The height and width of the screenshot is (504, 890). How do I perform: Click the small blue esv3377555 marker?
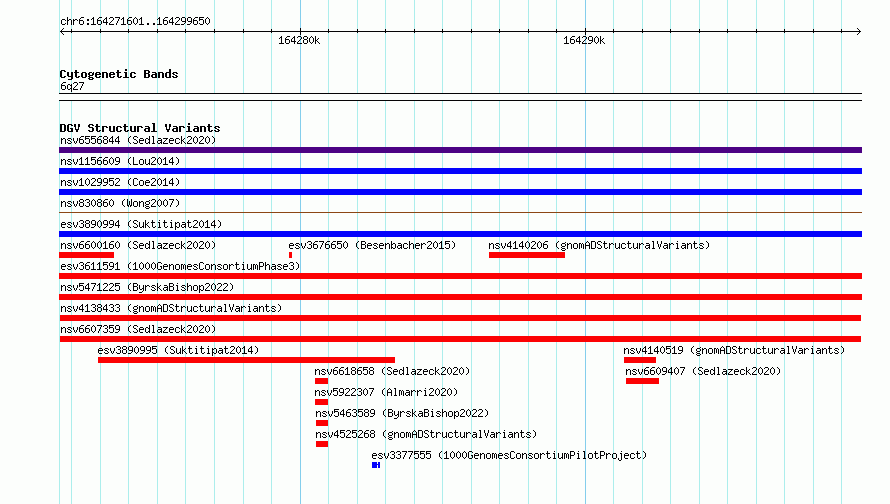(x=376, y=465)
